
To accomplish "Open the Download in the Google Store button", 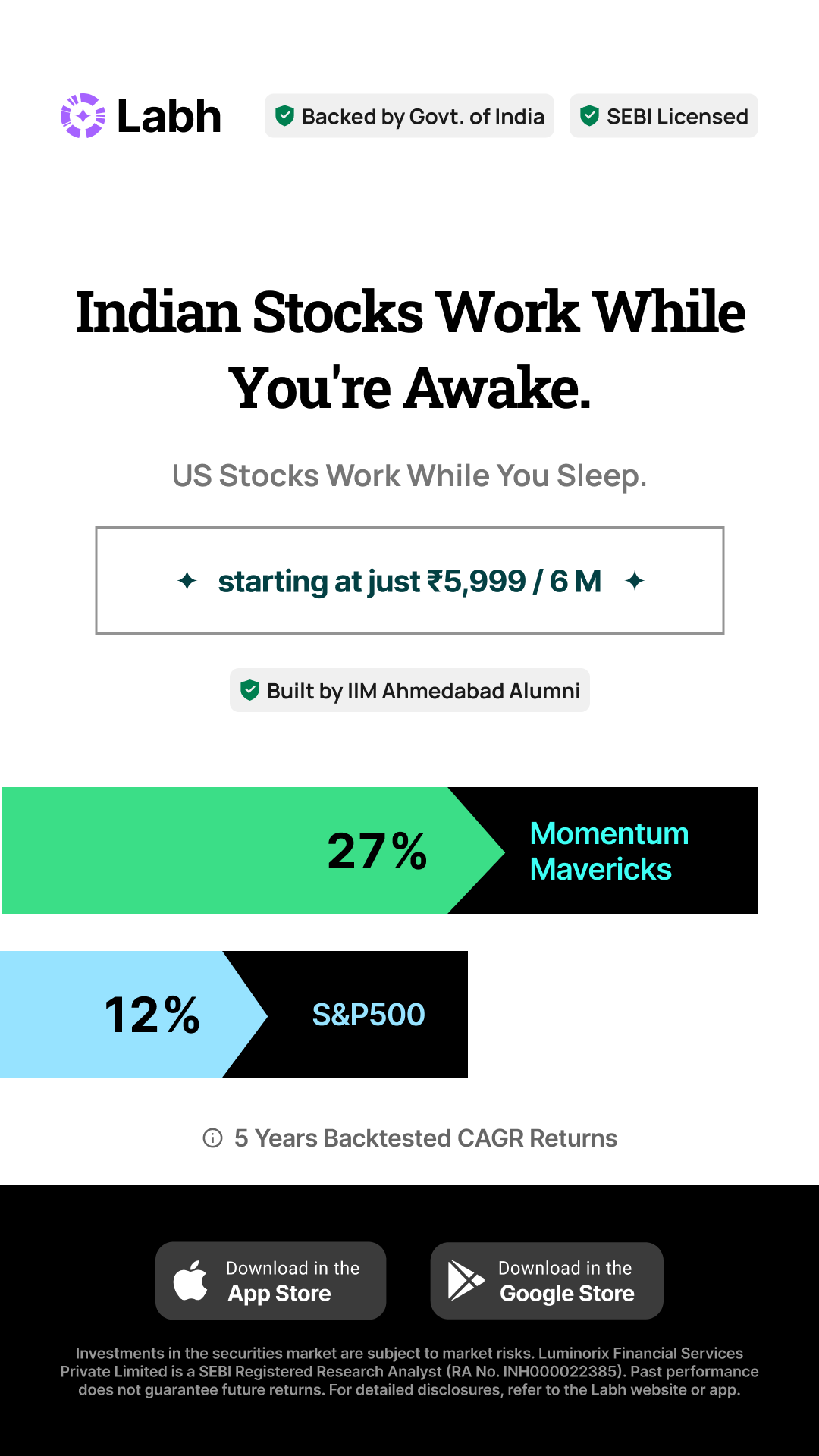I will coord(547,1281).
